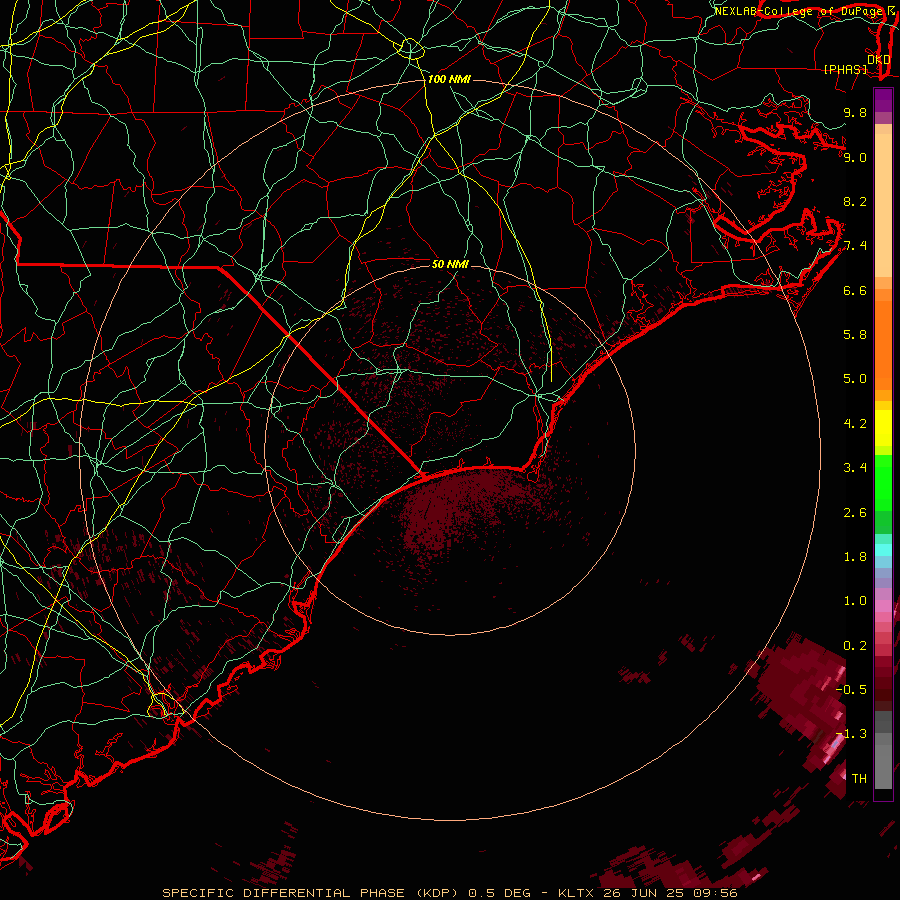Click the 5.0 value on color scale
The height and width of the screenshot is (900, 900).
855,379
